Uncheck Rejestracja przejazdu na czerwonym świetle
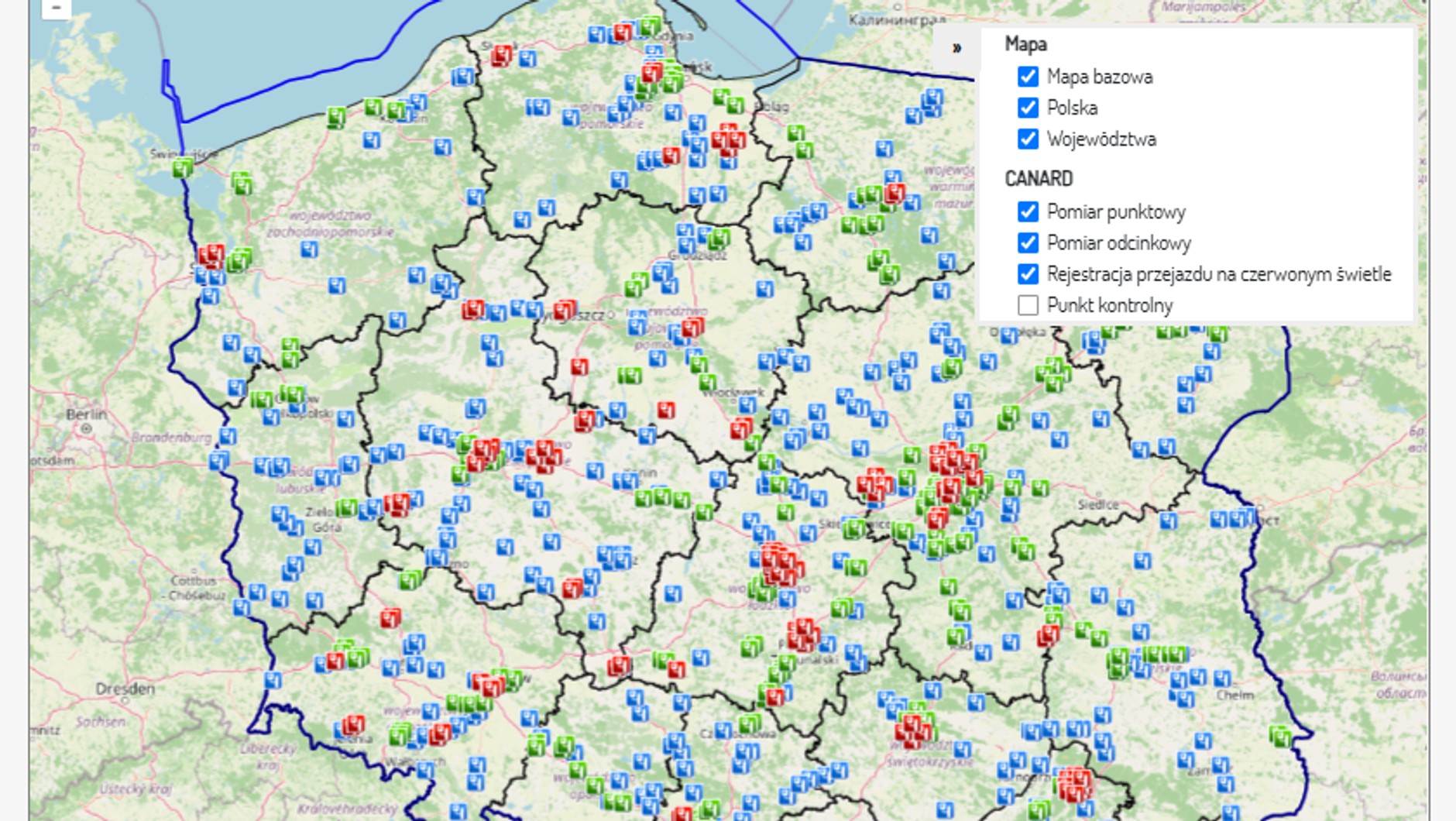Screen dimensions: 1456x821 (1028, 274)
